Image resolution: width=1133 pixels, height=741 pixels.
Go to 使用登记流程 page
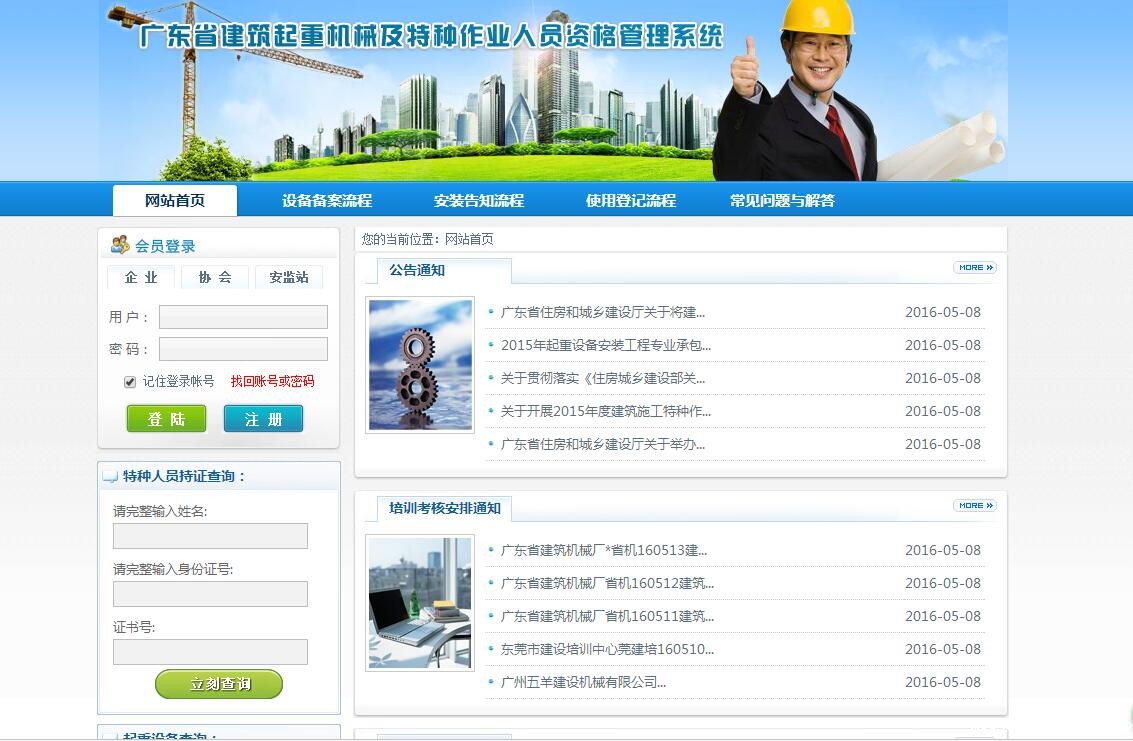pos(631,201)
